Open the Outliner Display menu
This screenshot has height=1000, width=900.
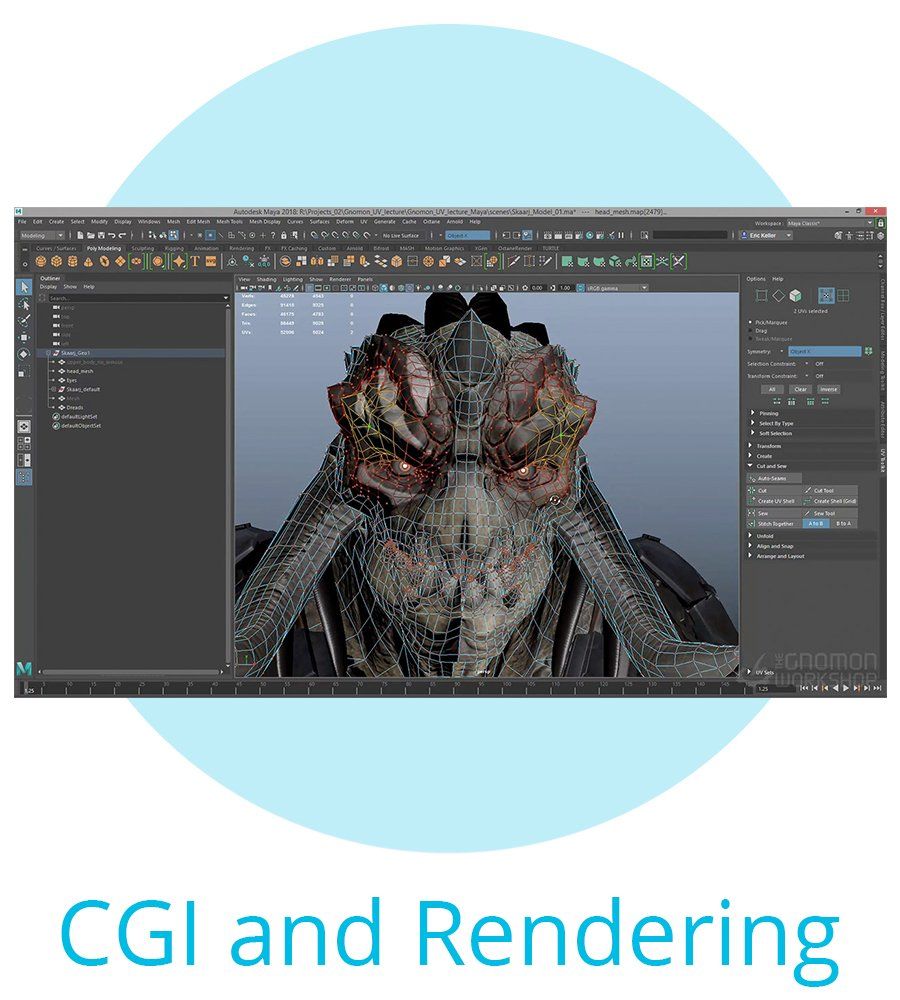[48, 287]
